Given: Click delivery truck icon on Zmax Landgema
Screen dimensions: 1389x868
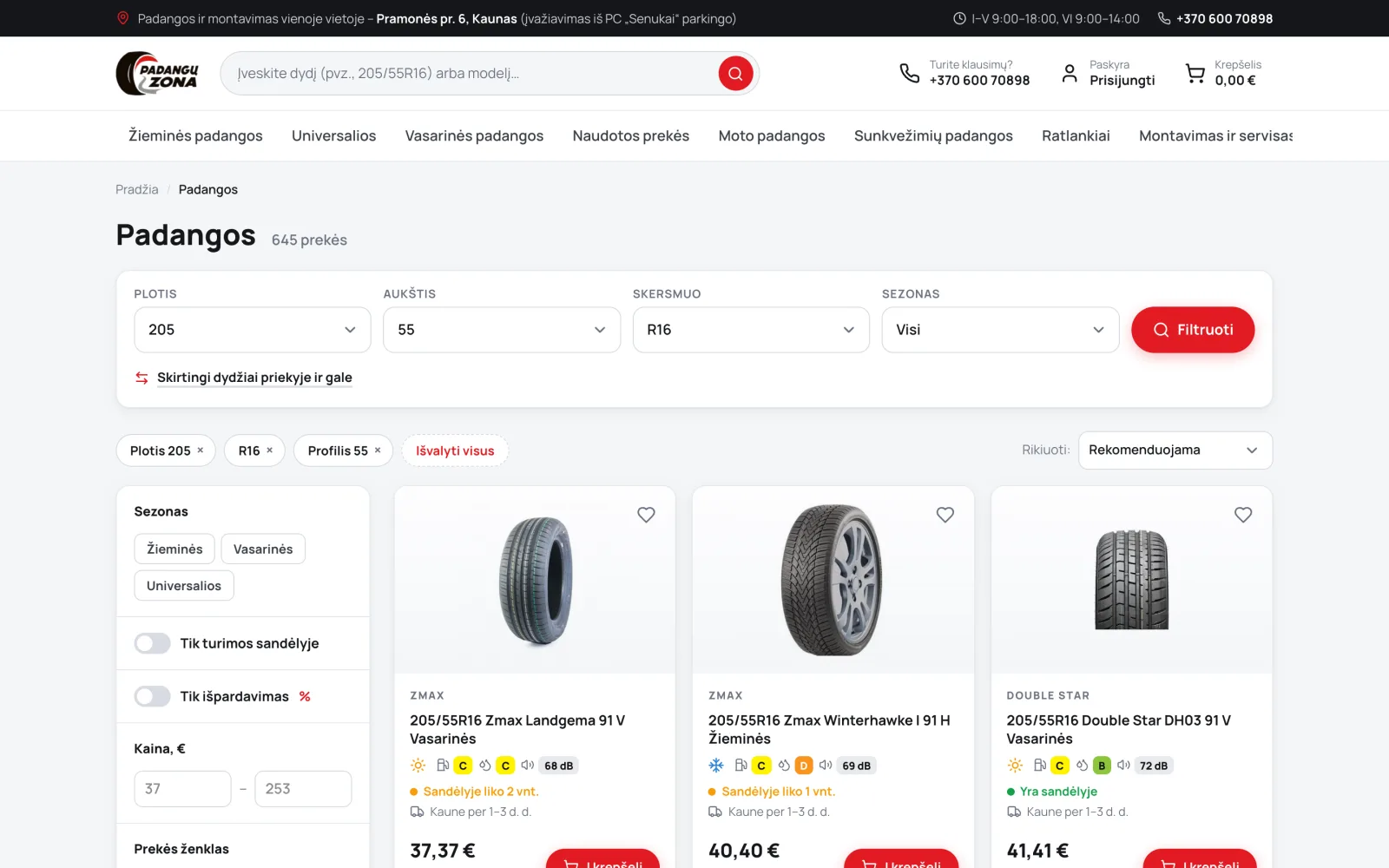Looking at the screenshot, I should tap(417, 812).
